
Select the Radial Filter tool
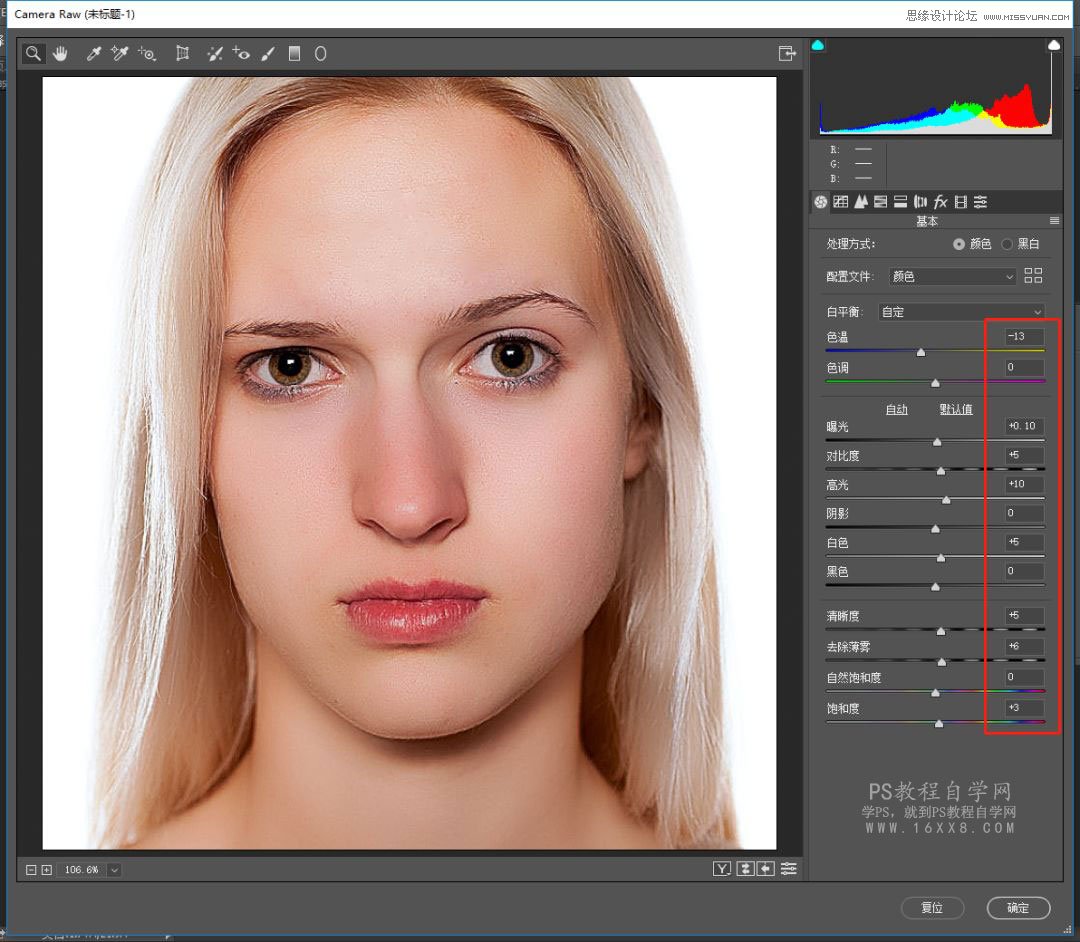point(321,54)
